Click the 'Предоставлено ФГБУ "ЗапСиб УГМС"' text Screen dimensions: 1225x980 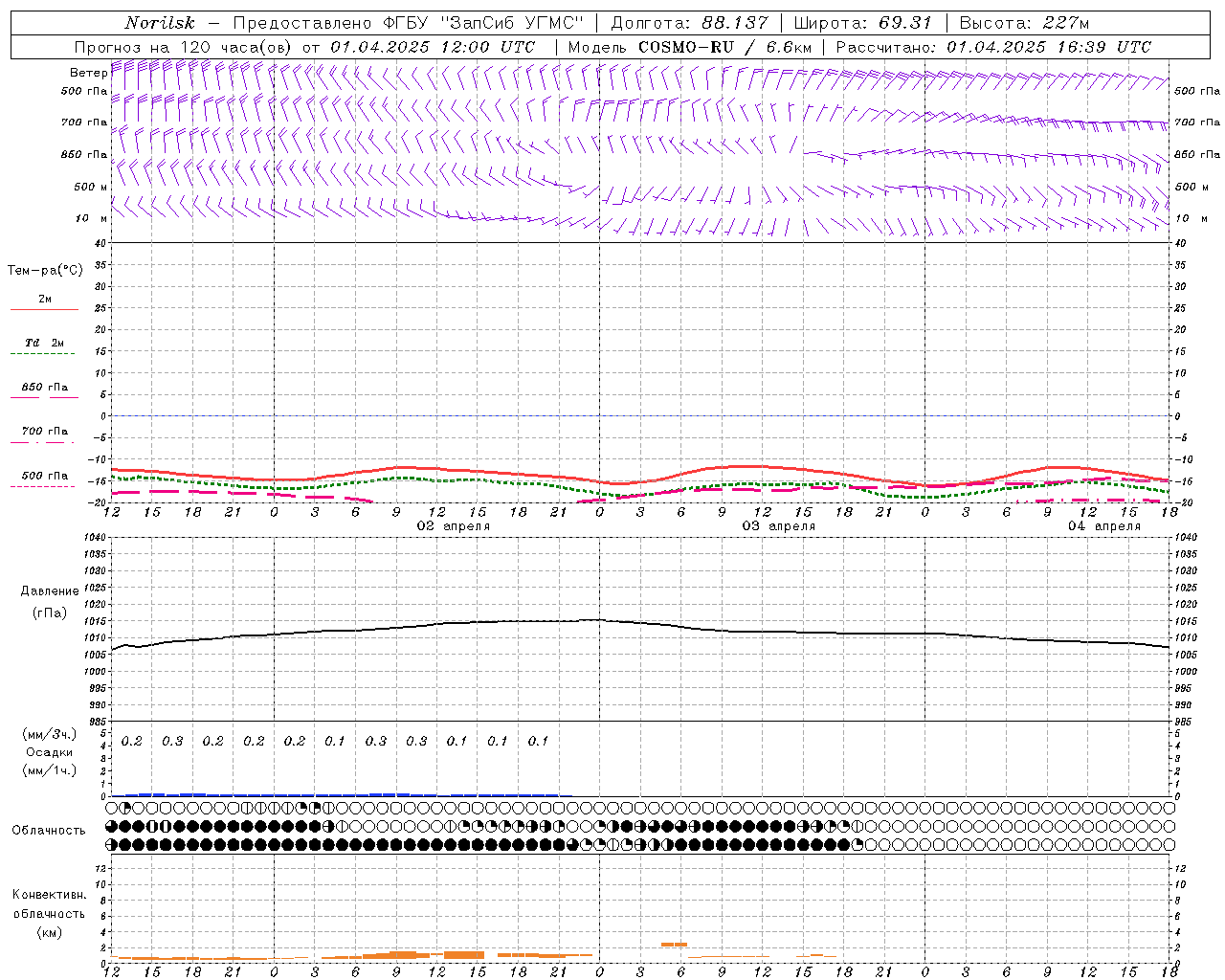[x=409, y=23]
